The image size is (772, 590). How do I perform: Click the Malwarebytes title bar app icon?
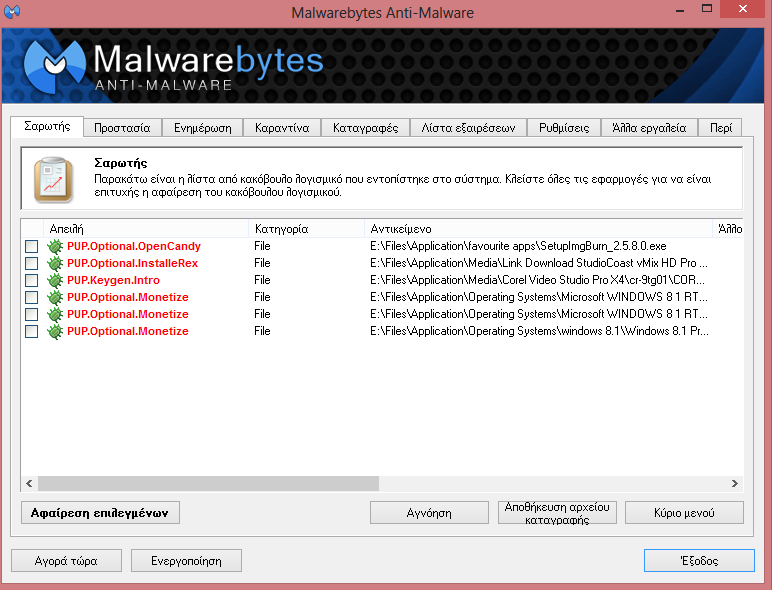click(12, 11)
